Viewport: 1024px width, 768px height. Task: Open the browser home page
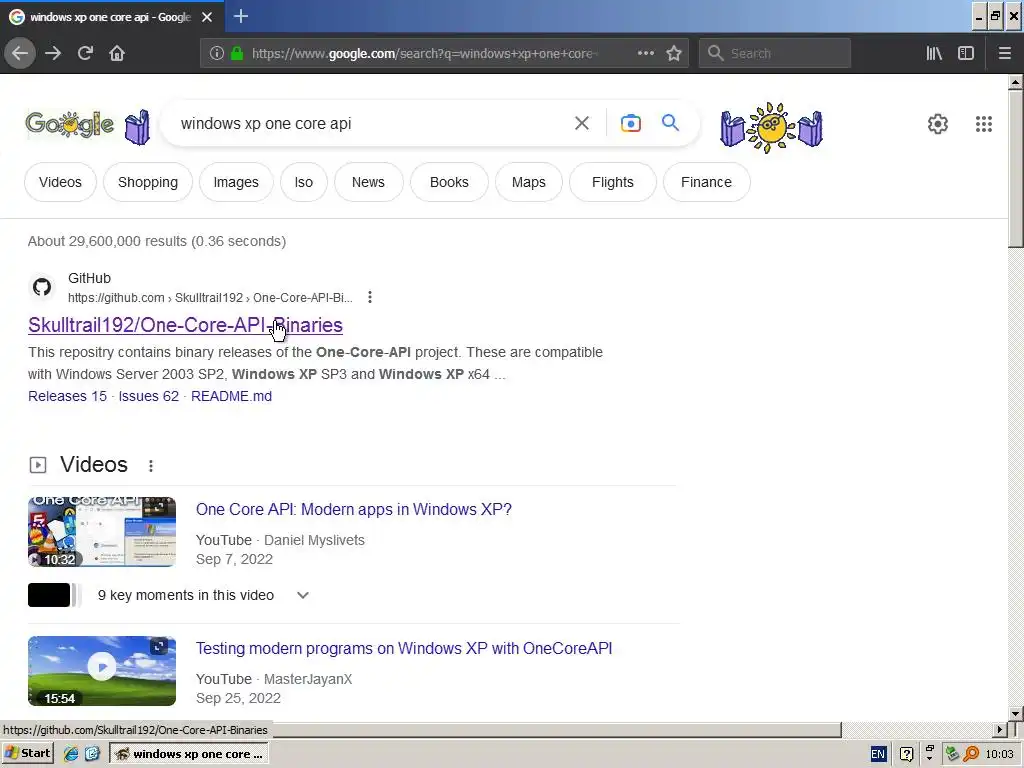(x=117, y=53)
